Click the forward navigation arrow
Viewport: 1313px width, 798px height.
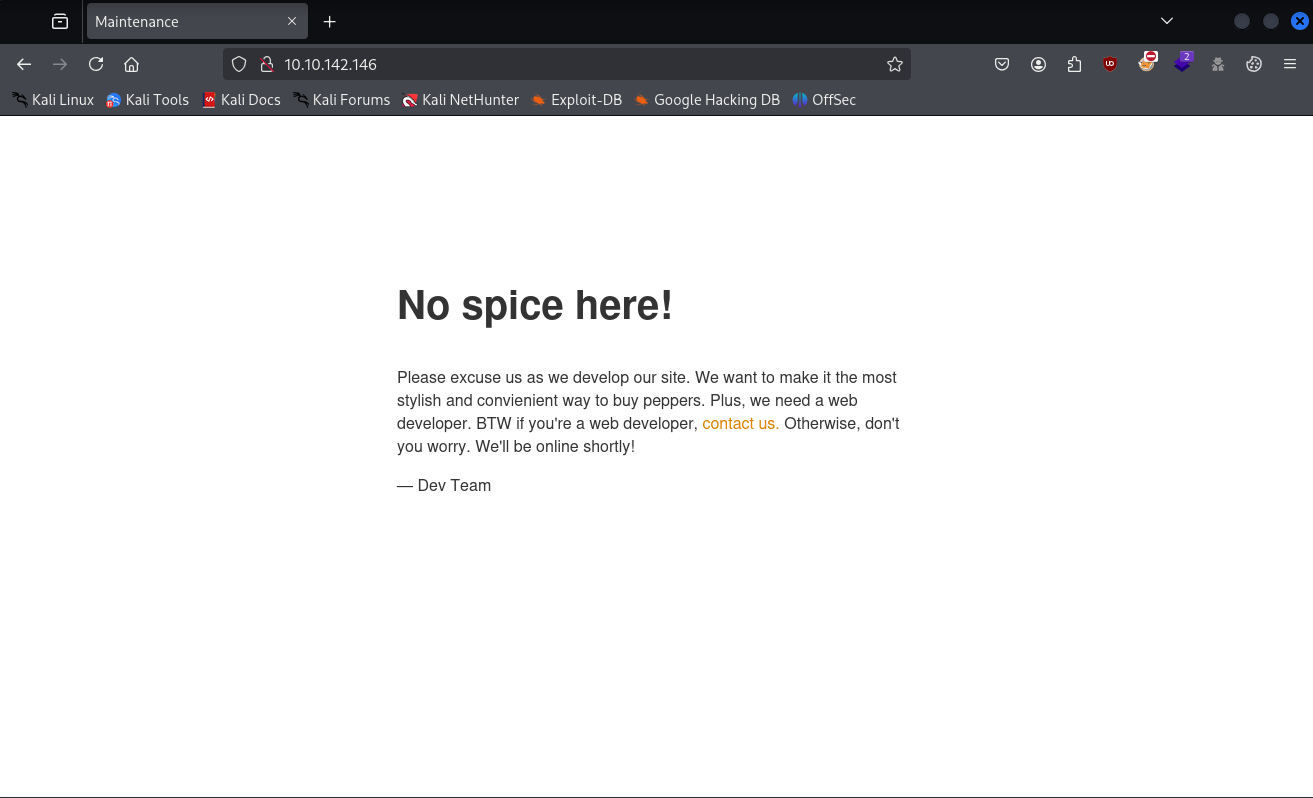[60, 64]
